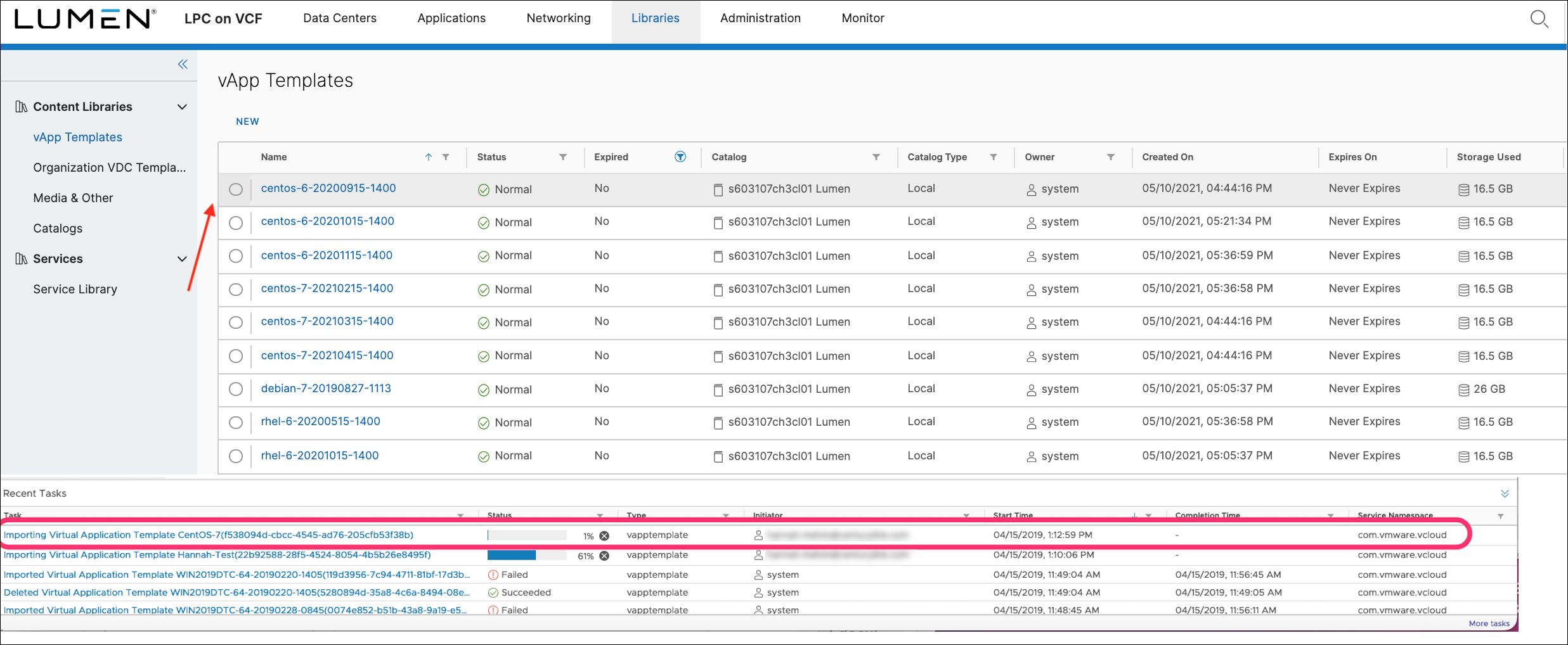The height and width of the screenshot is (645, 1568).
Task: Collapse the sidebar with double chevron
Action: 183,64
